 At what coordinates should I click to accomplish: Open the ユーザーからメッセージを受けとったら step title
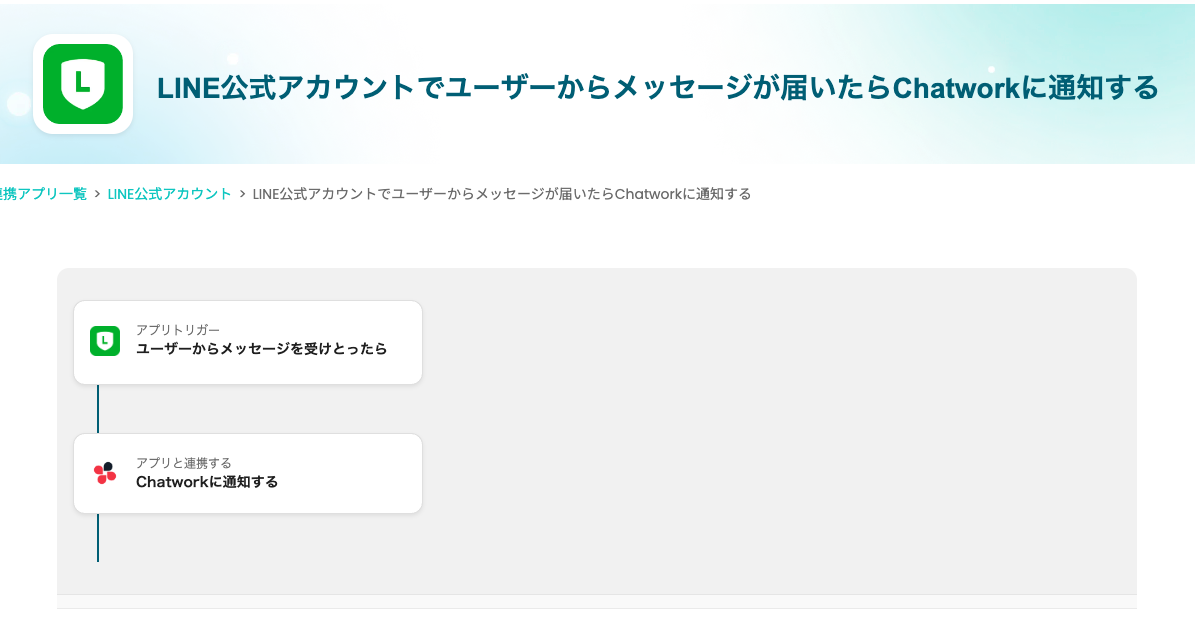click(x=261, y=349)
